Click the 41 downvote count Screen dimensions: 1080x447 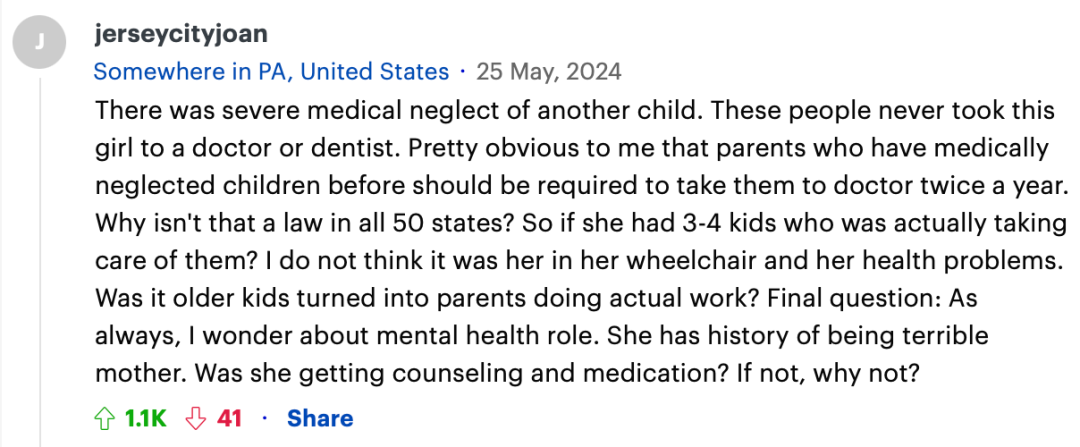point(230,417)
